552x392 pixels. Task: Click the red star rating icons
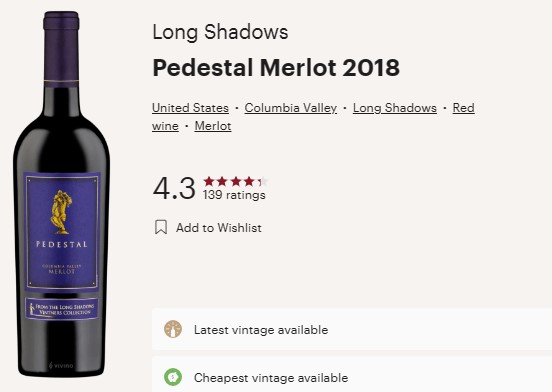(236, 182)
